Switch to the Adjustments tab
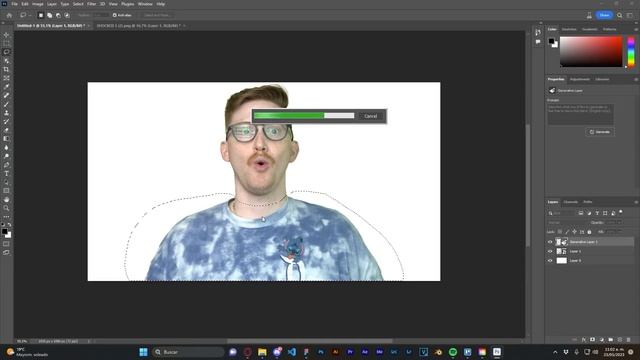Screen dimensions: 640x360 coord(580,79)
